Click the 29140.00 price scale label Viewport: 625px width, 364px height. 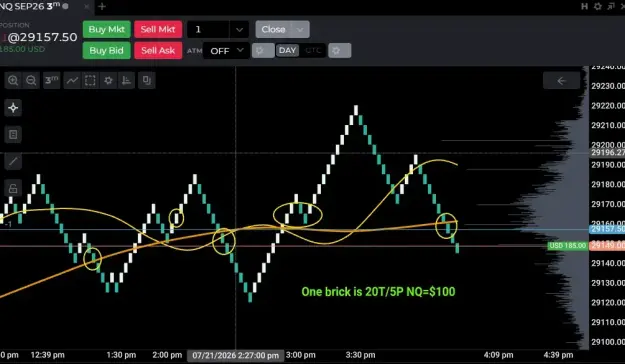click(608, 263)
